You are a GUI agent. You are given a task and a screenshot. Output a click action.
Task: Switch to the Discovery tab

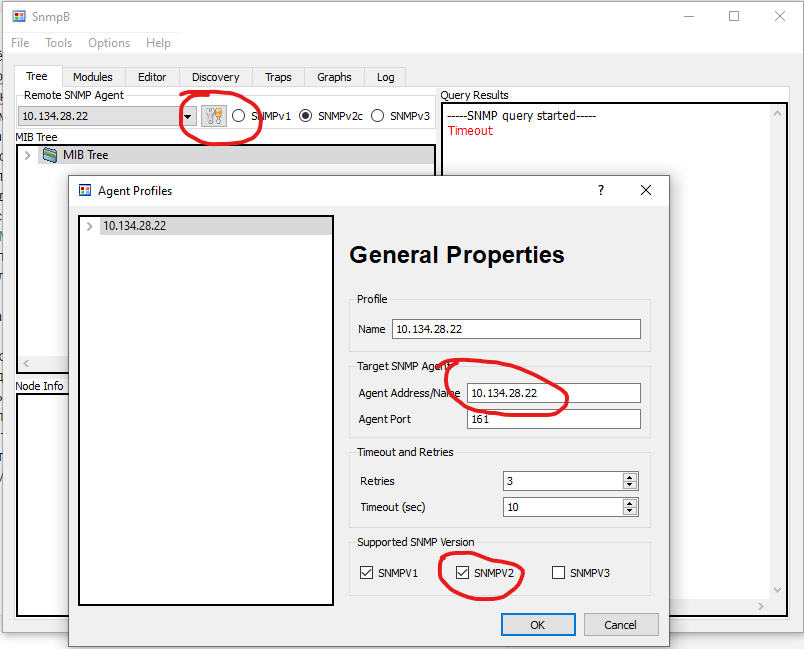[x=215, y=77]
